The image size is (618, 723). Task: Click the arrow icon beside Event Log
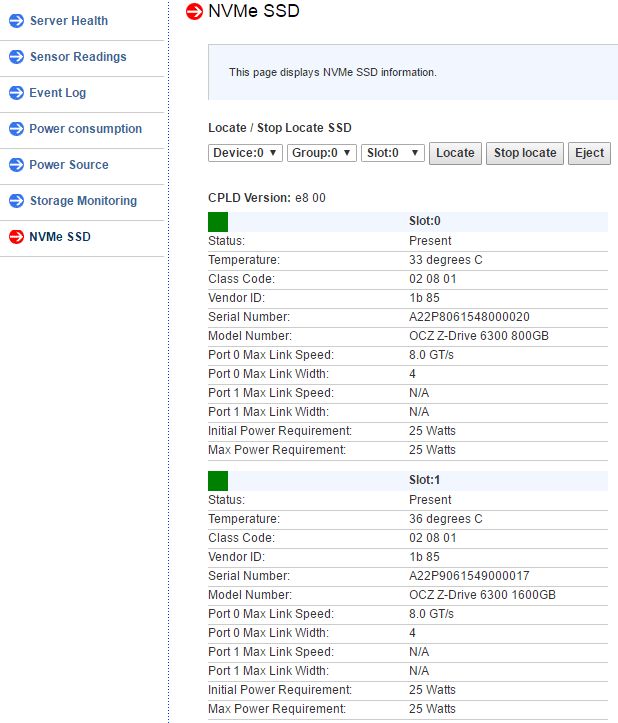17,93
